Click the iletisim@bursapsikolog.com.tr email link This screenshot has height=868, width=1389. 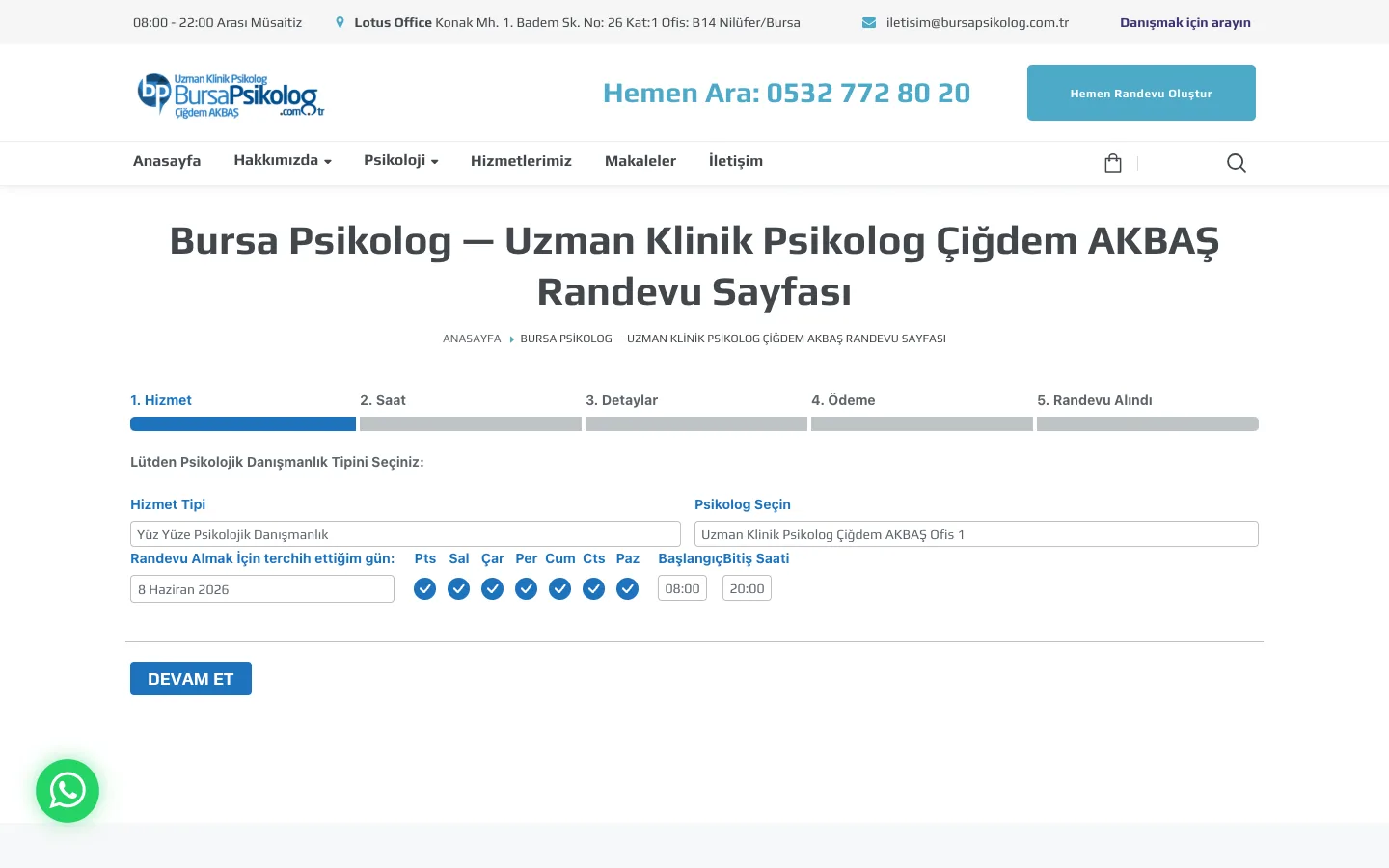[977, 22]
